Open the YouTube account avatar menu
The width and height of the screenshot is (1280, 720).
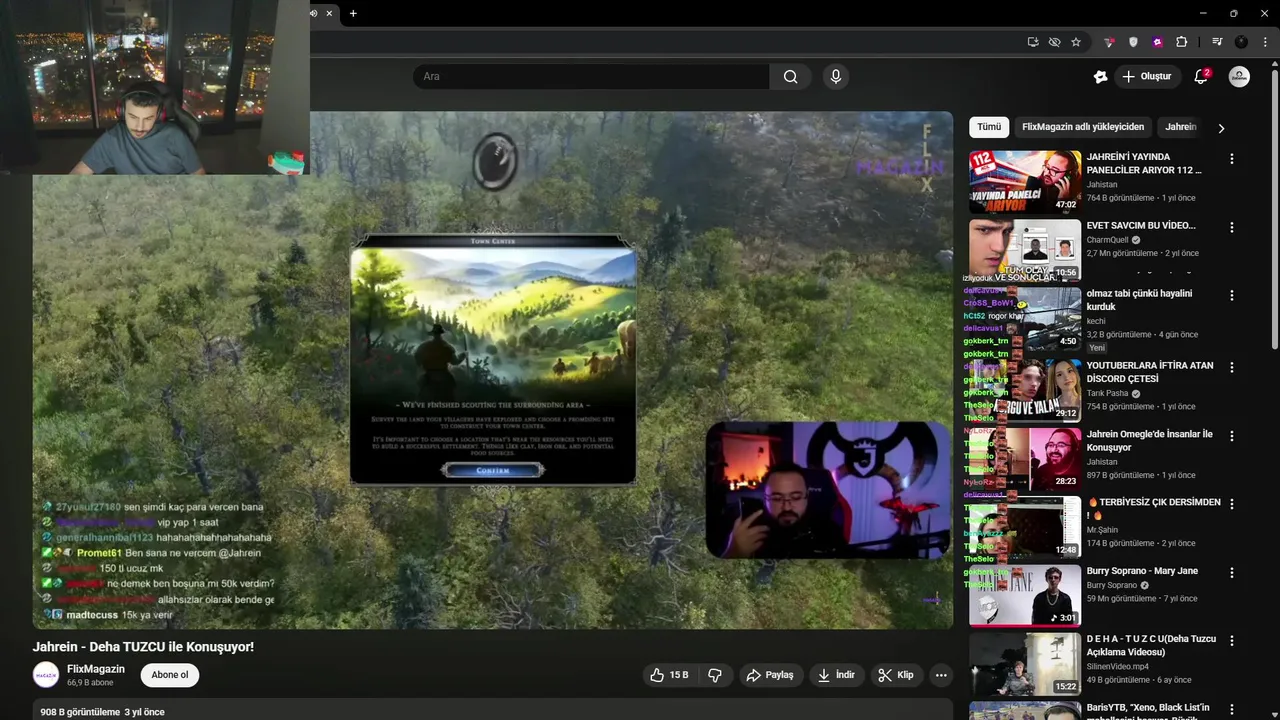coord(1239,76)
